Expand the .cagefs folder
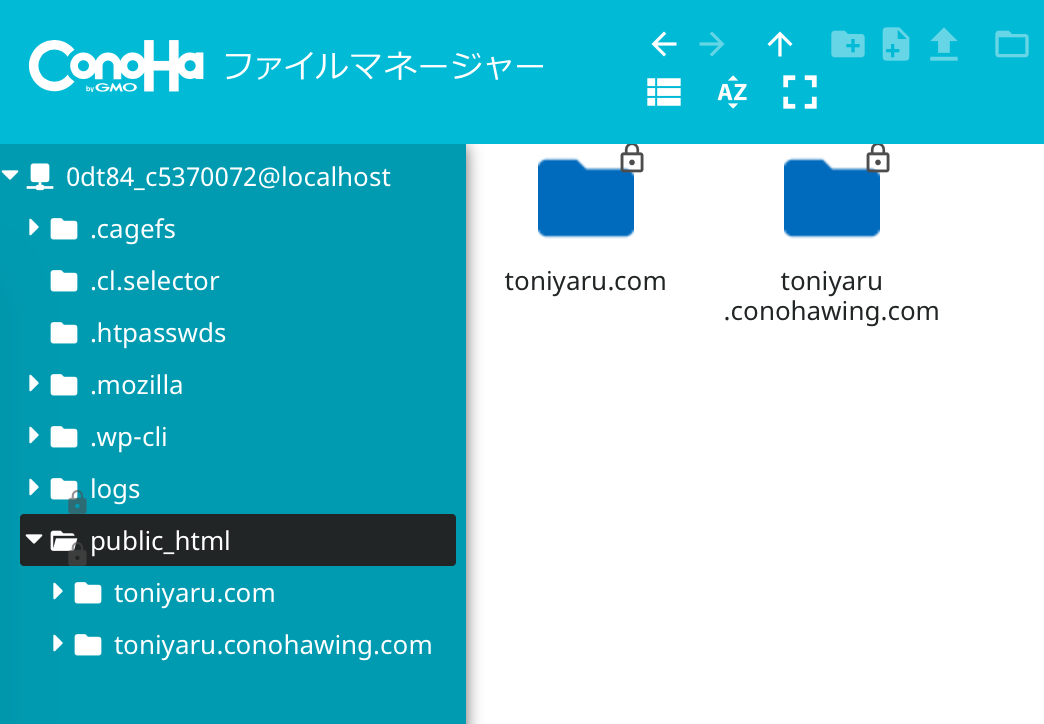 coord(33,228)
